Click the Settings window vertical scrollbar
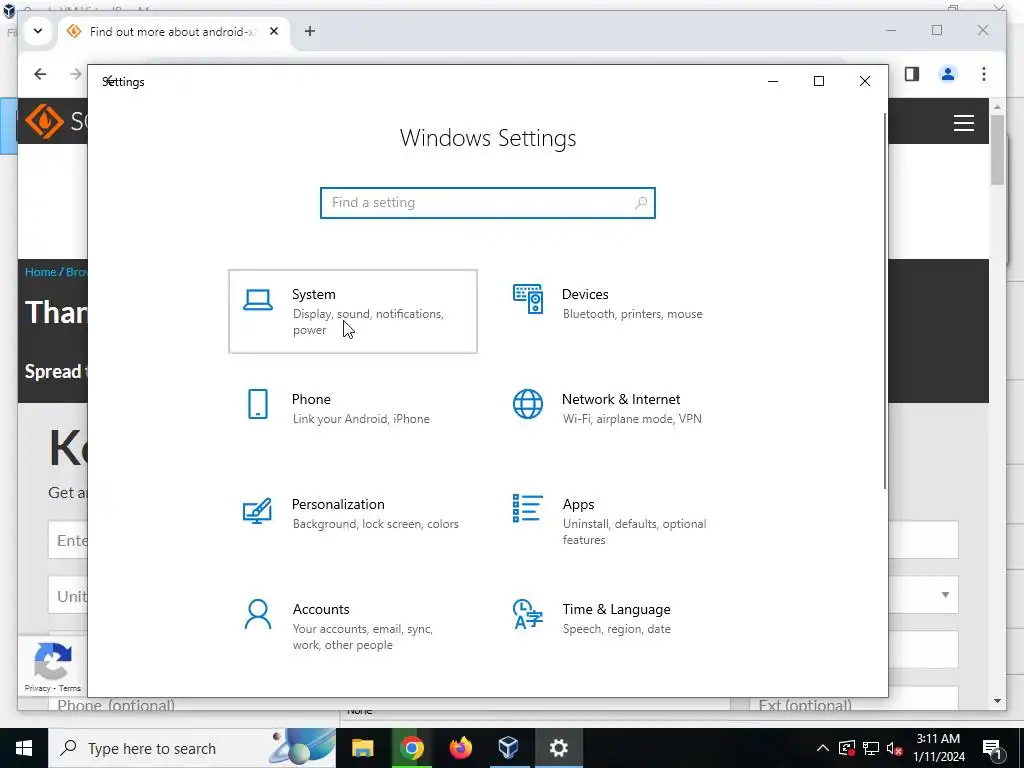 click(885, 300)
